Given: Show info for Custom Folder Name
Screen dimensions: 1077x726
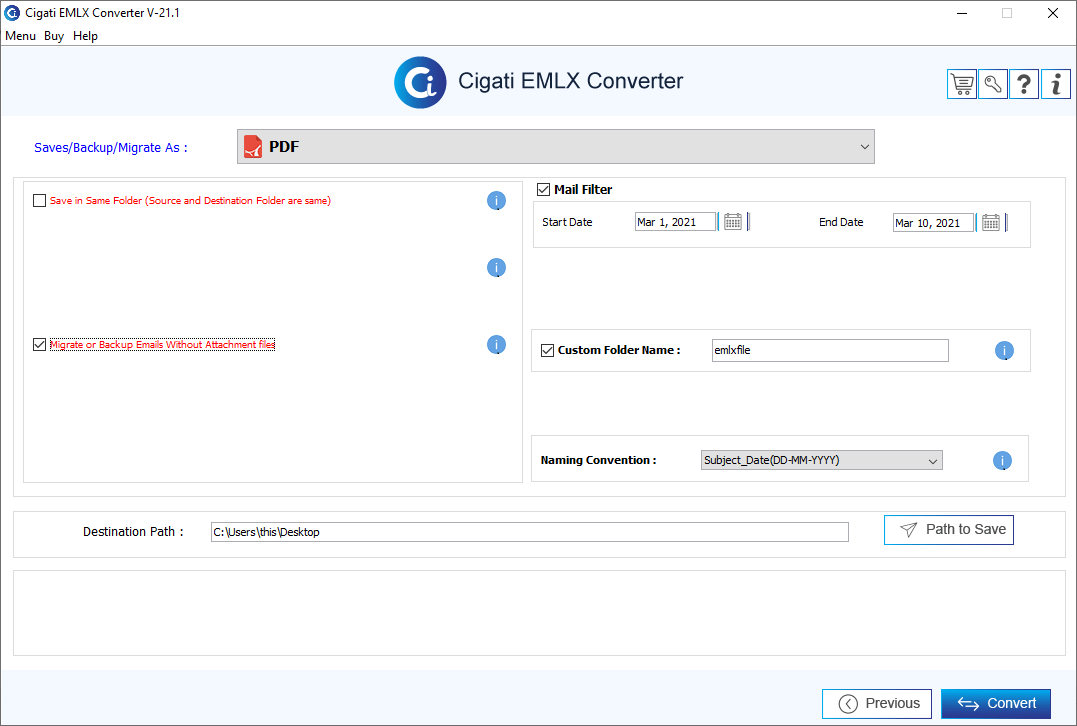Looking at the screenshot, I should [1004, 351].
